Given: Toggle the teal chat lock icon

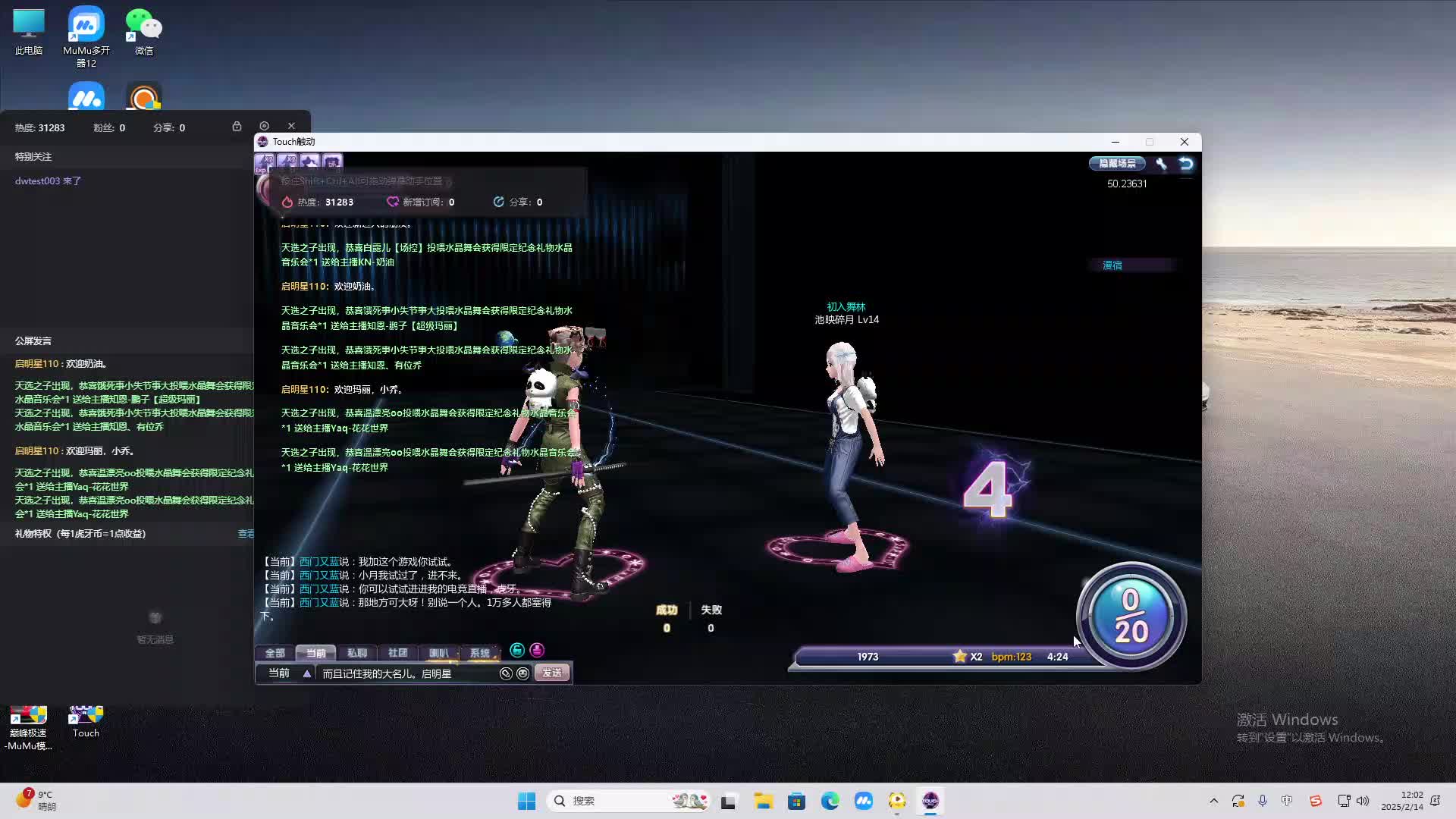Looking at the screenshot, I should 517,651.
